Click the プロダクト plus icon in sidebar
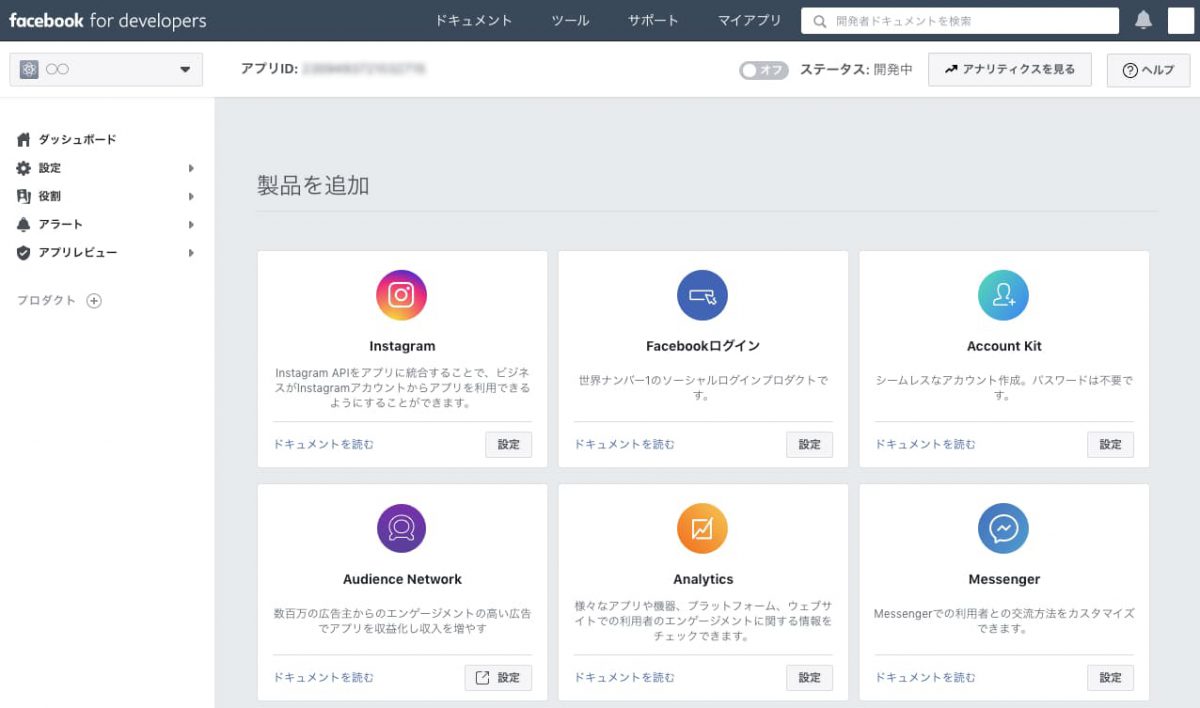This screenshot has width=1200, height=708. click(94, 300)
